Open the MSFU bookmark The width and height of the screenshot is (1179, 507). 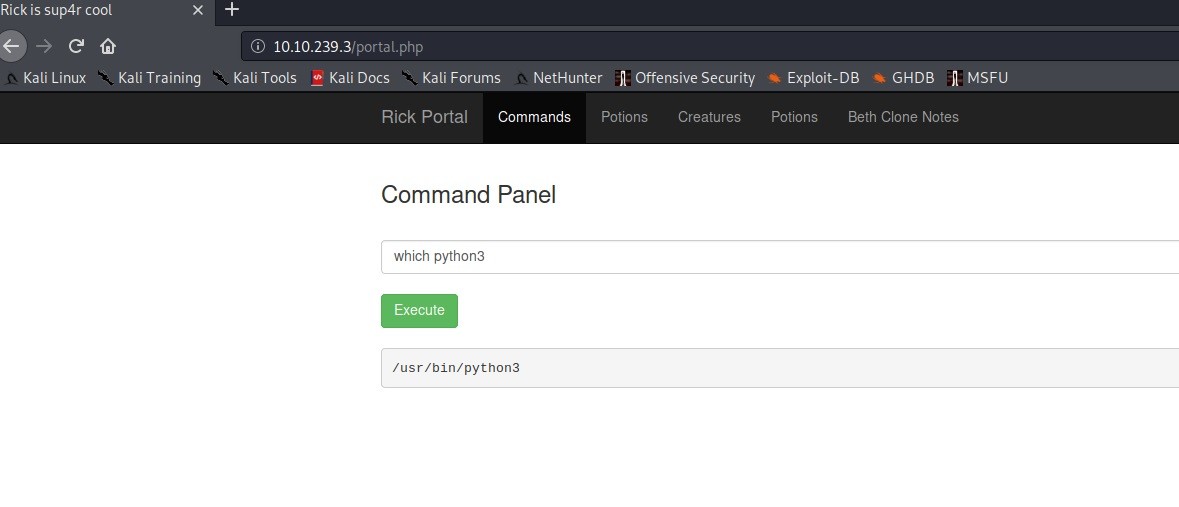coord(977,78)
